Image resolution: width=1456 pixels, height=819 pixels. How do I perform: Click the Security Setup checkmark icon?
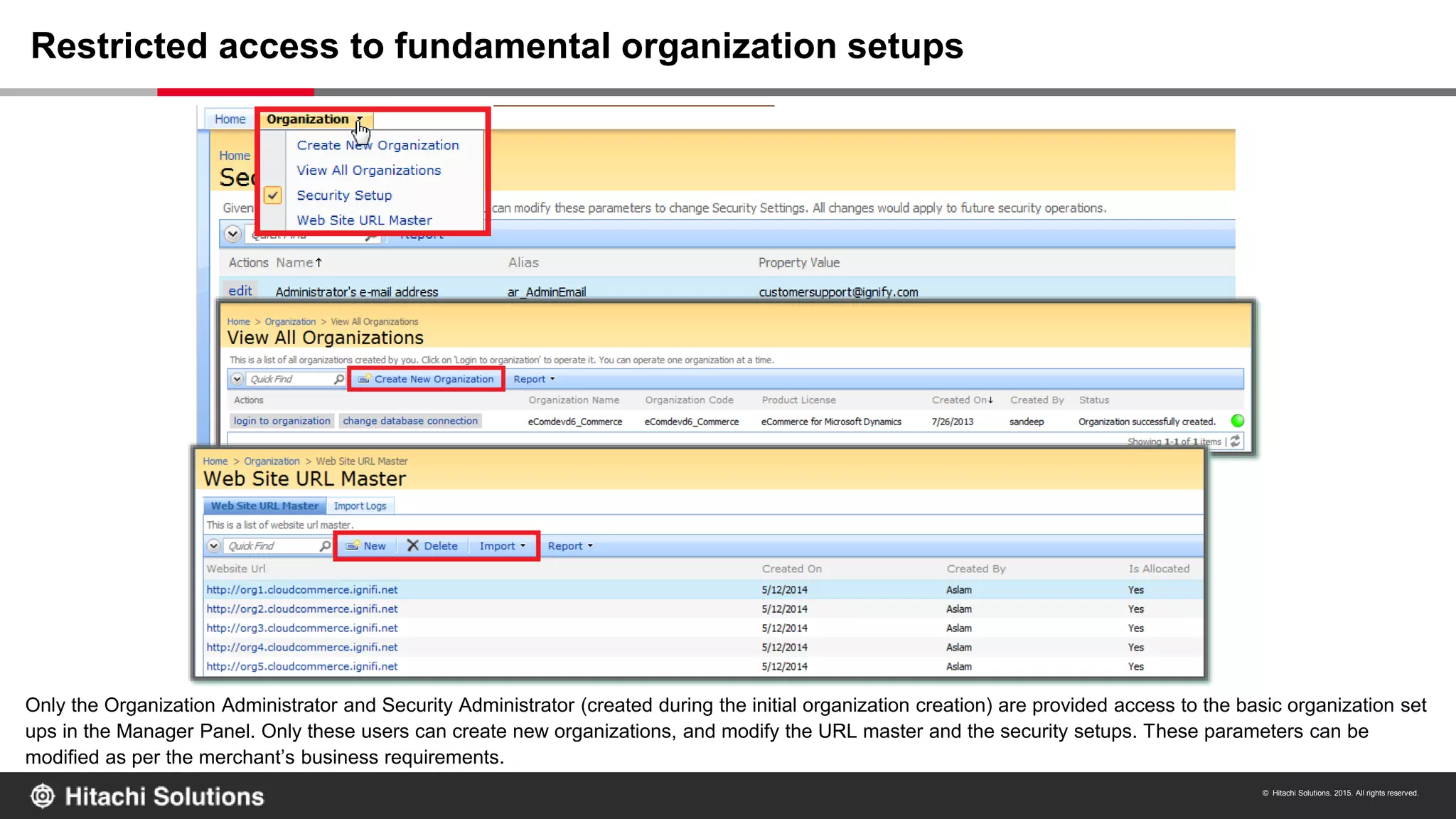[272, 196]
